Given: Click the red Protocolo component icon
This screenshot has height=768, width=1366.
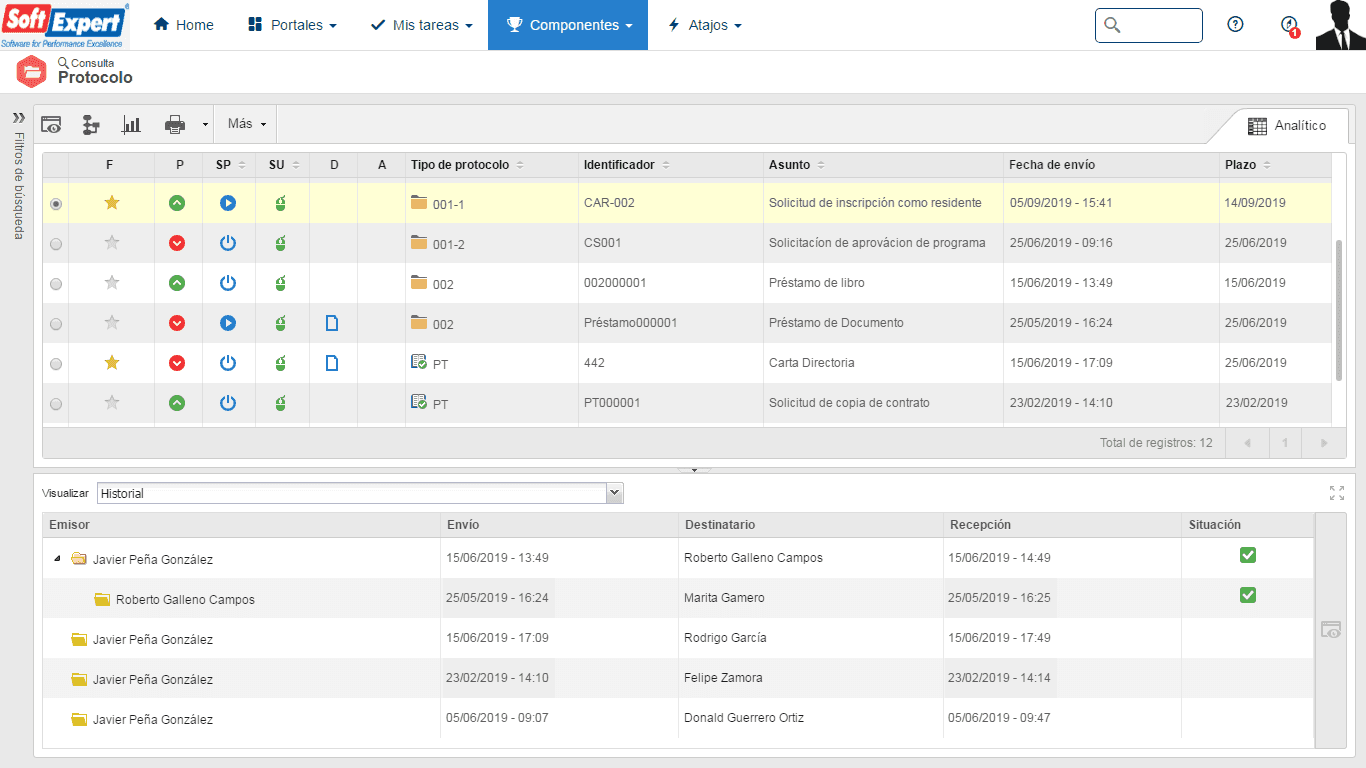Looking at the screenshot, I should point(32,71).
